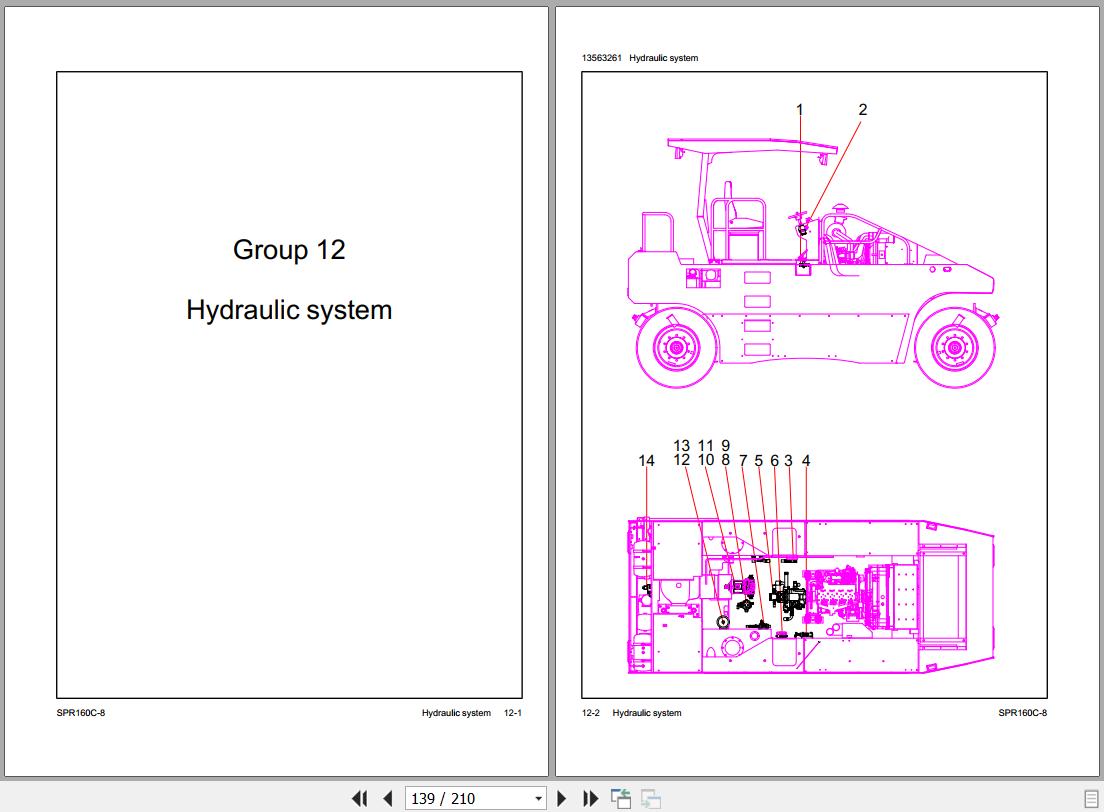1104x812 pixels.
Task: Open page layout options icon at bottom right
Action: point(1091,798)
